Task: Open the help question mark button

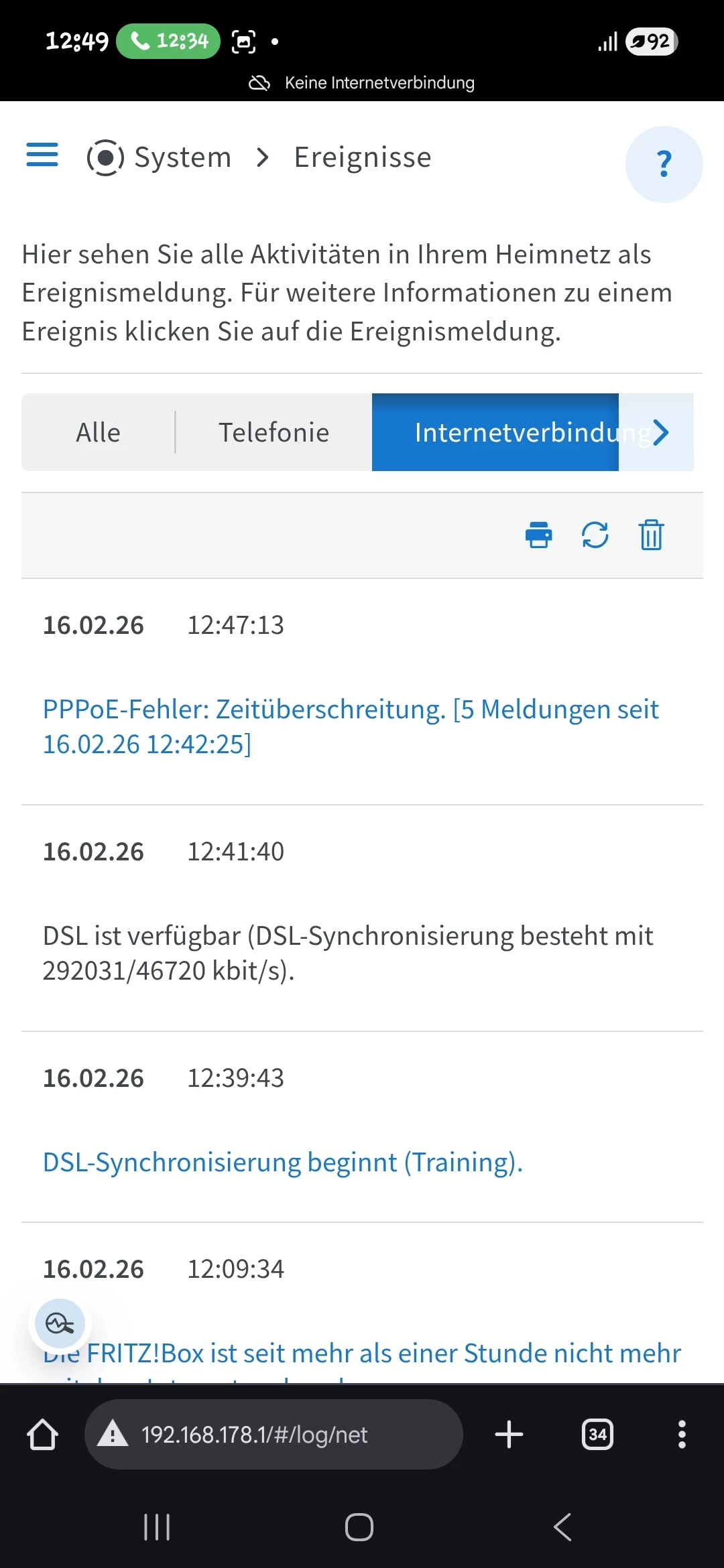Action: point(664,164)
